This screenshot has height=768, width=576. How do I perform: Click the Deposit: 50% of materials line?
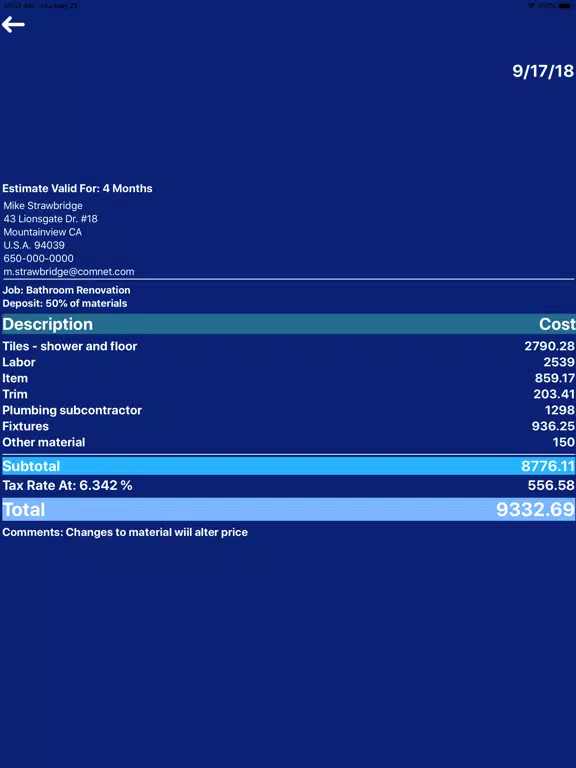(x=65, y=303)
